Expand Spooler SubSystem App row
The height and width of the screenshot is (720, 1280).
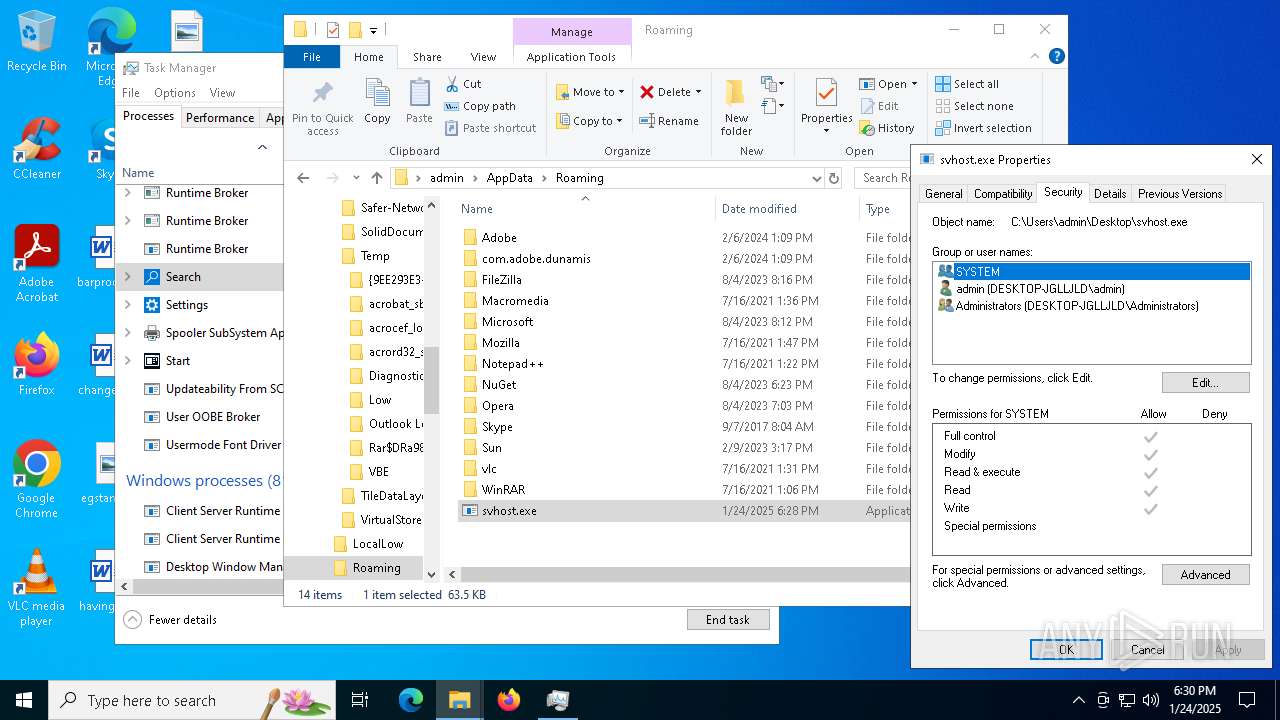point(127,333)
